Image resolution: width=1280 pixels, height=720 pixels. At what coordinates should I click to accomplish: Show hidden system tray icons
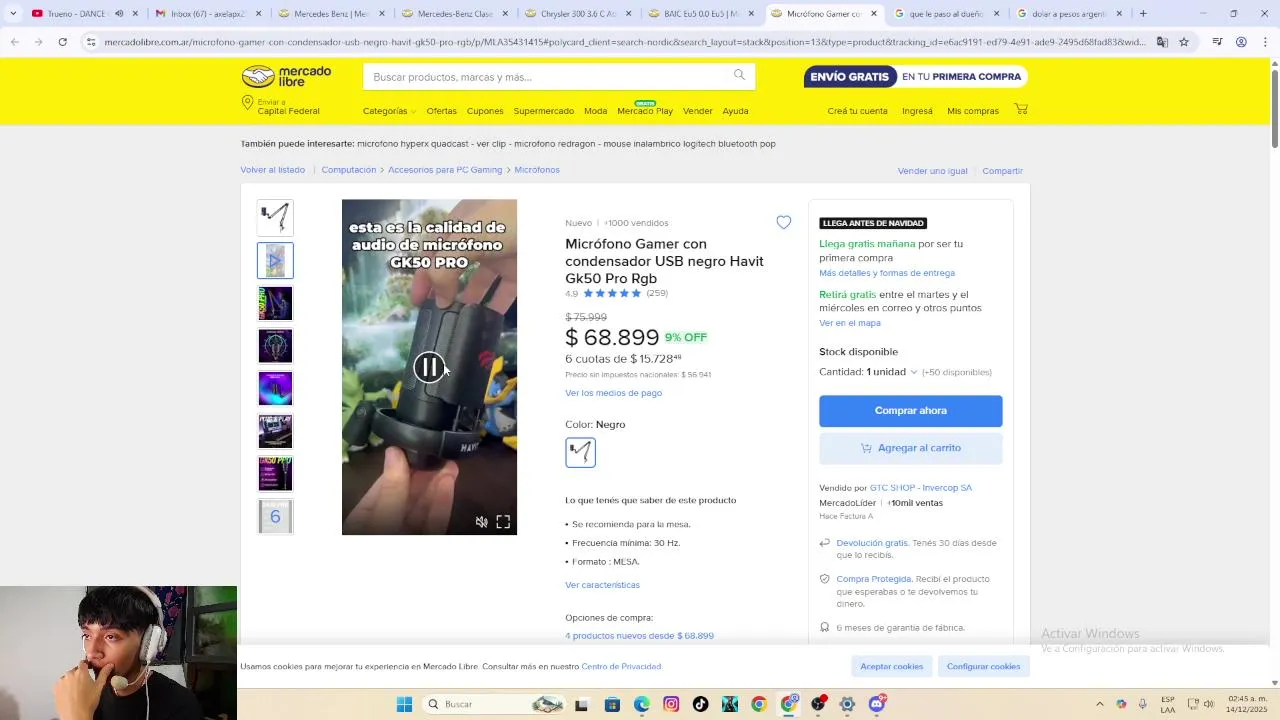point(1100,704)
